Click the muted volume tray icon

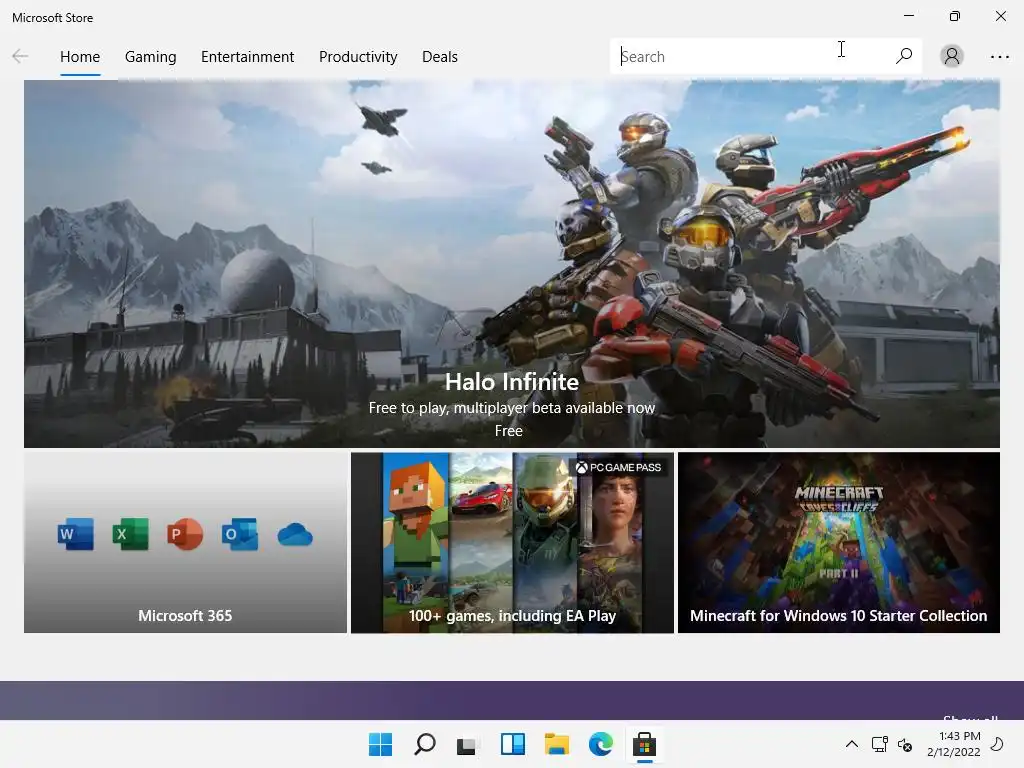click(x=904, y=744)
